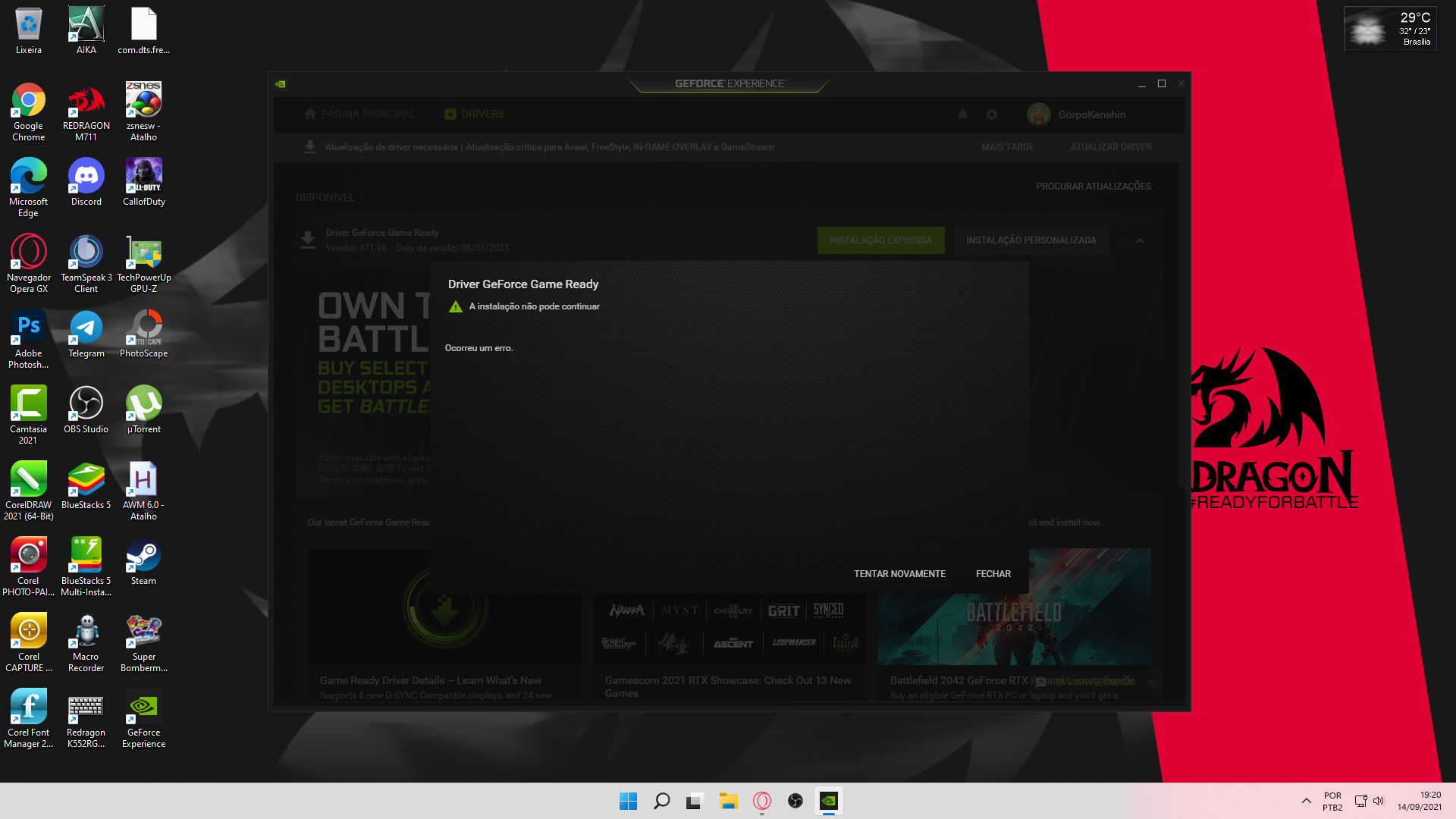
Task: Switch to Opera GX in the taskbar
Action: pos(761,801)
